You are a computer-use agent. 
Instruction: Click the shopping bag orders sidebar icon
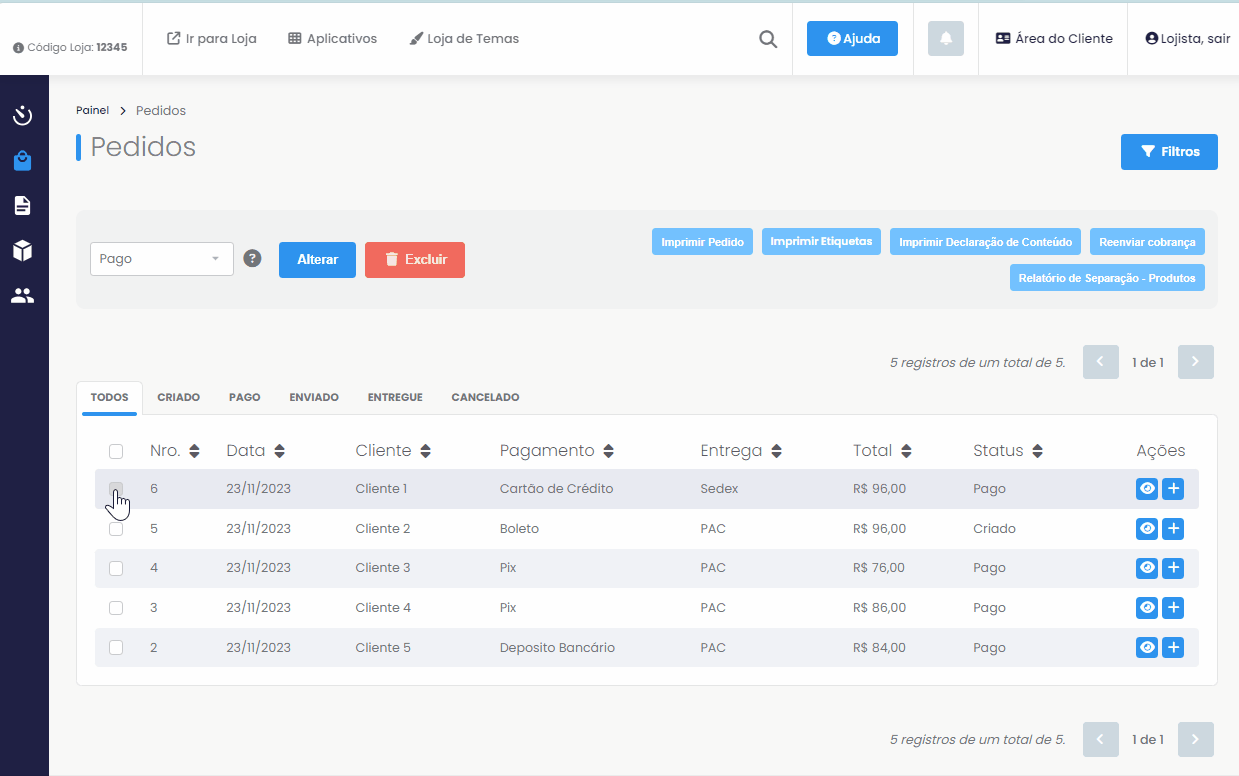point(23,161)
